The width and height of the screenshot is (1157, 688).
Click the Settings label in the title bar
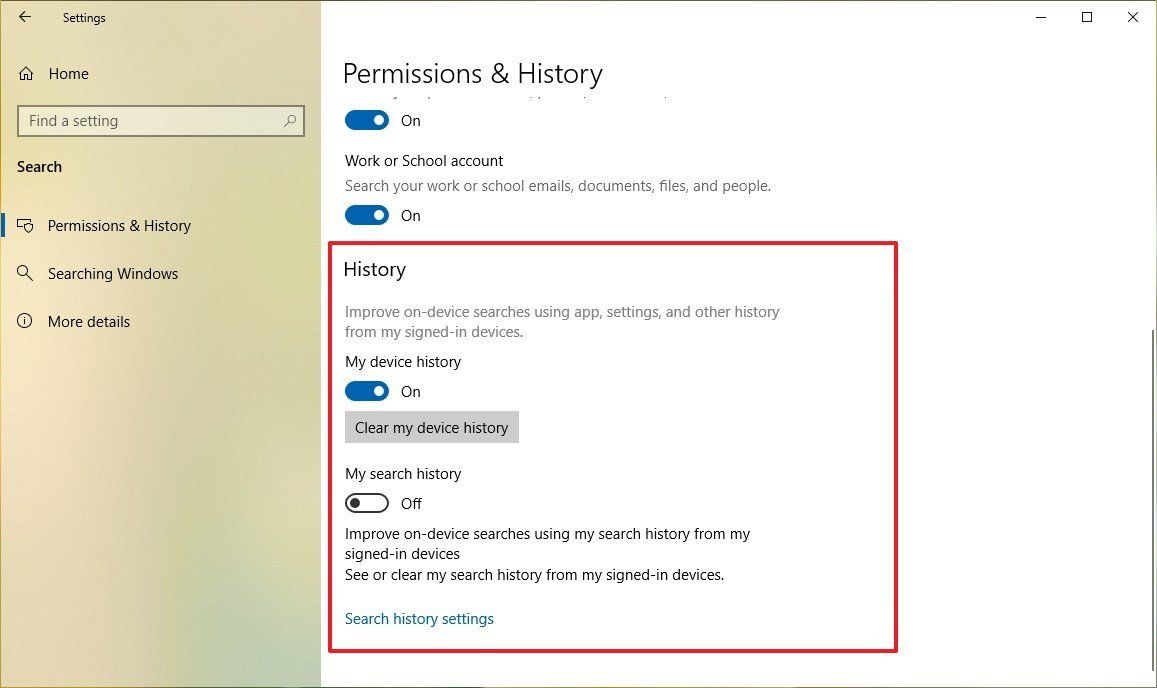(84, 17)
